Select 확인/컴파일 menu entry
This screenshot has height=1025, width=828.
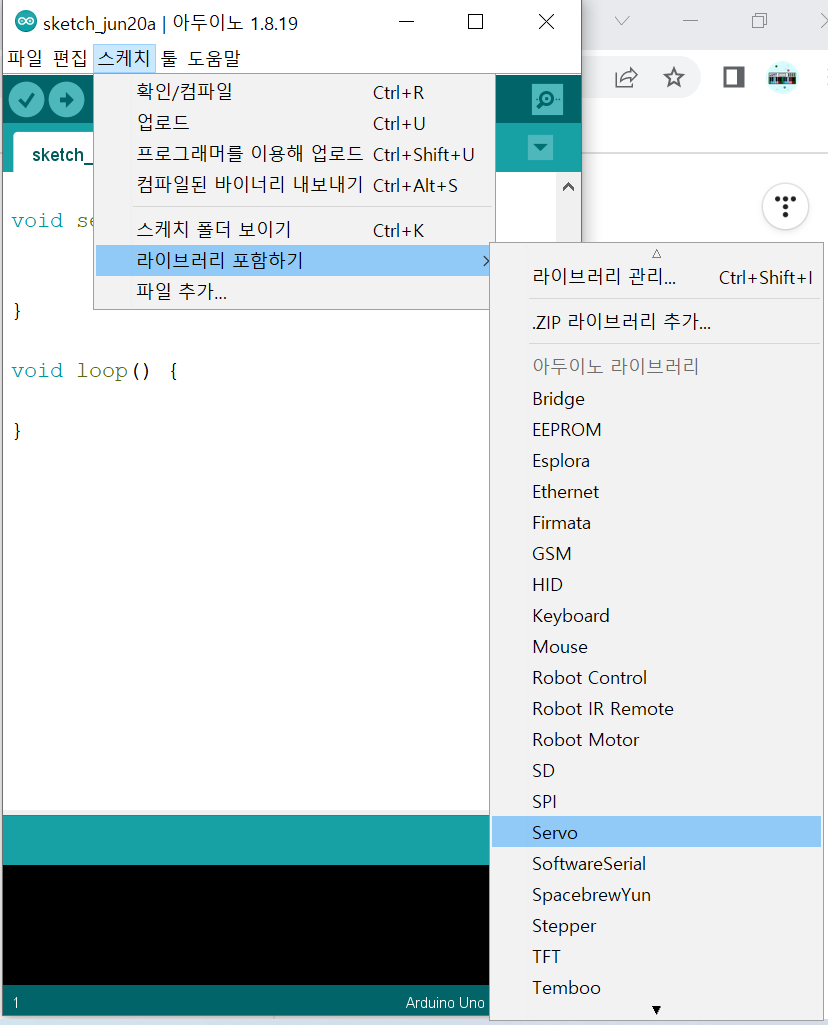click(x=294, y=92)
